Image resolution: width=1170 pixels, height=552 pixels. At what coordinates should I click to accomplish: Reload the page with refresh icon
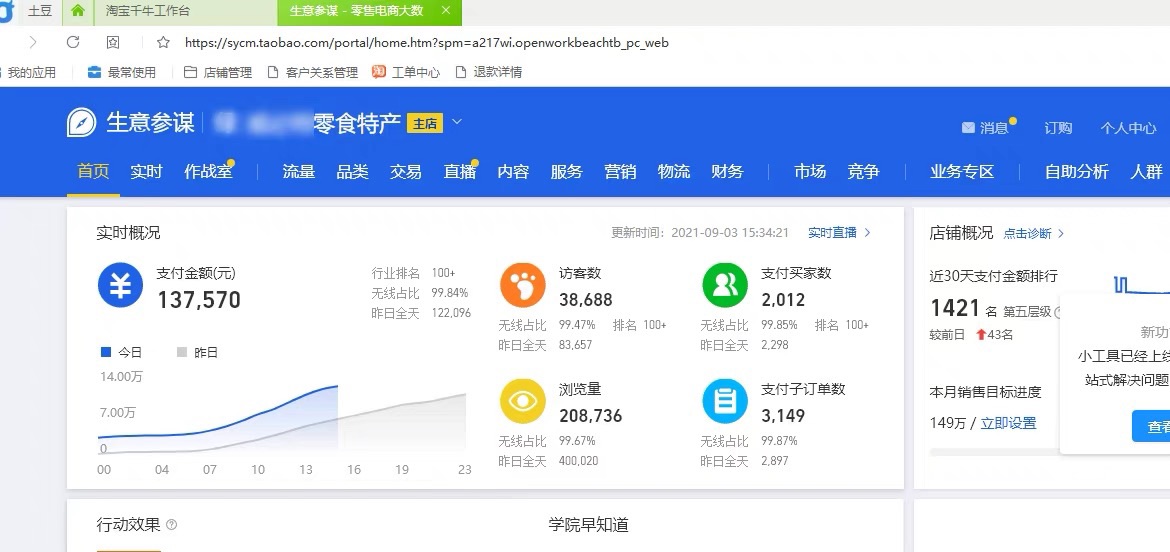tap(72, 43)
